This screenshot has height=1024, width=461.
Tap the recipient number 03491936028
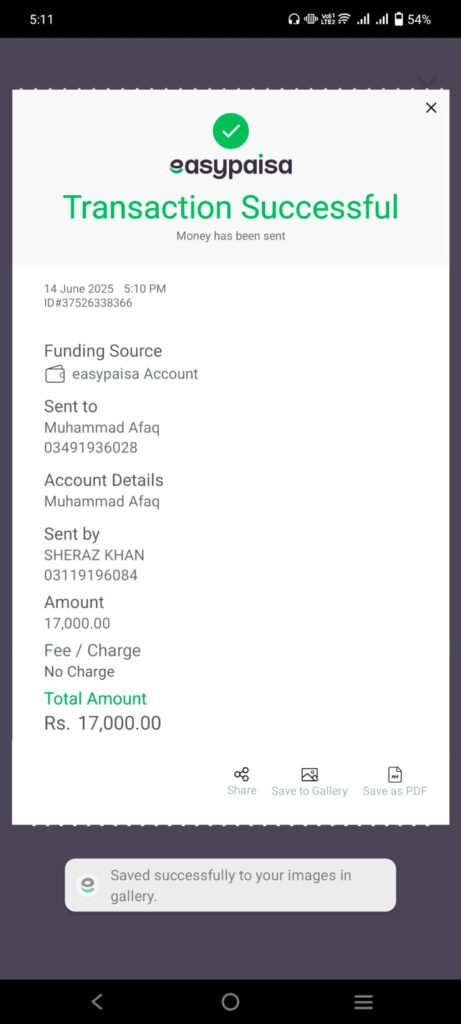click(91, 448)
